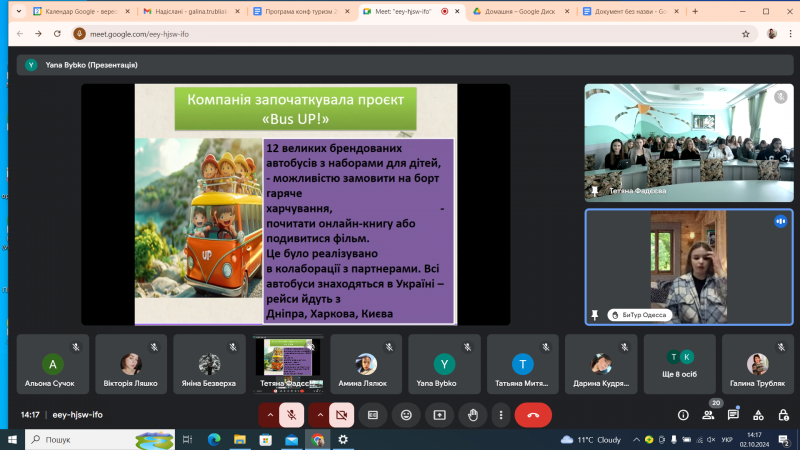Launch Microsoft Edge from taskbar

[x=214, y=439]
